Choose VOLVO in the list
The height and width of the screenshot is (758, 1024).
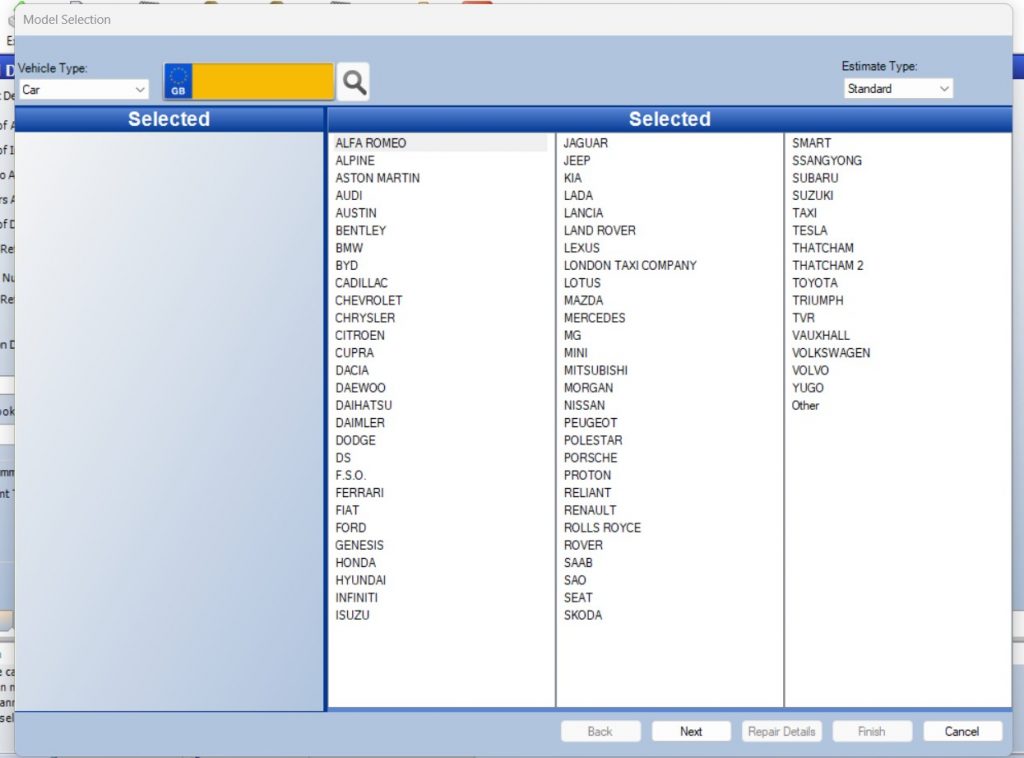coord(810,370)
